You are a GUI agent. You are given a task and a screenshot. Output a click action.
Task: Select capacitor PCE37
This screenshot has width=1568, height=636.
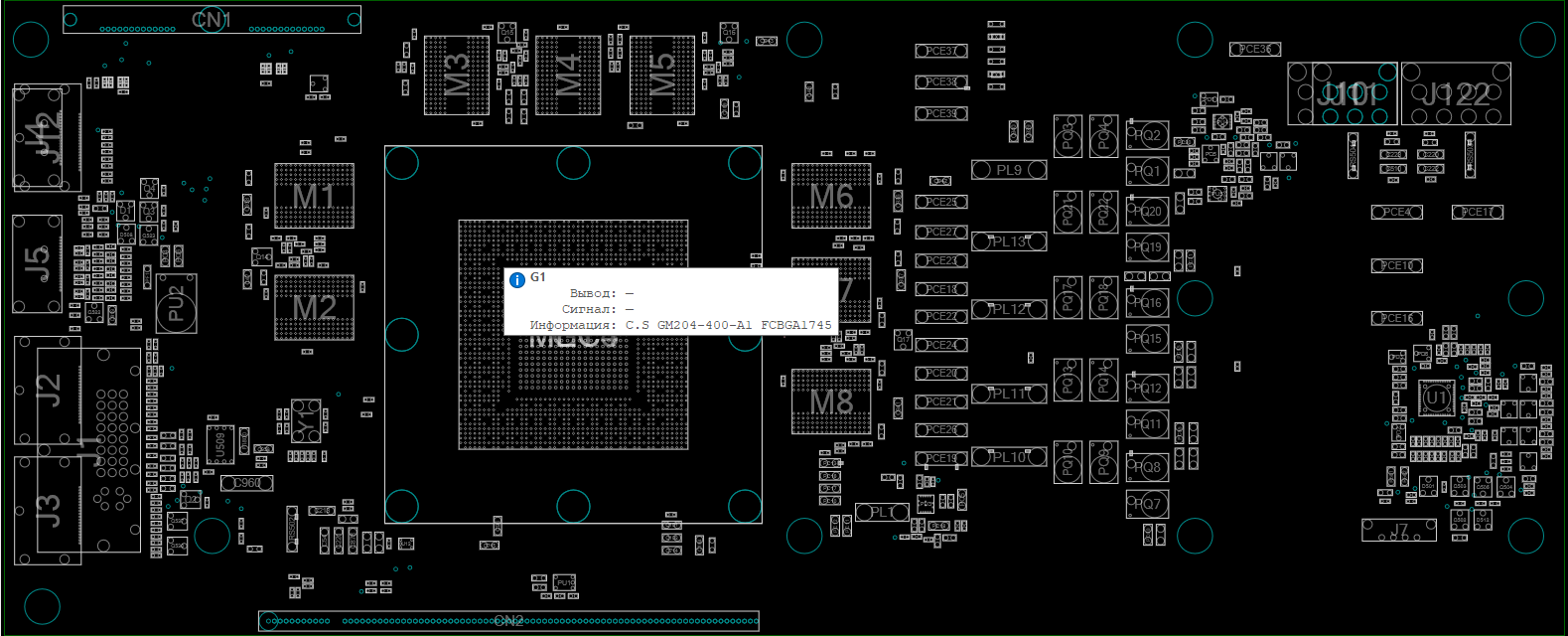coord(940,51)
